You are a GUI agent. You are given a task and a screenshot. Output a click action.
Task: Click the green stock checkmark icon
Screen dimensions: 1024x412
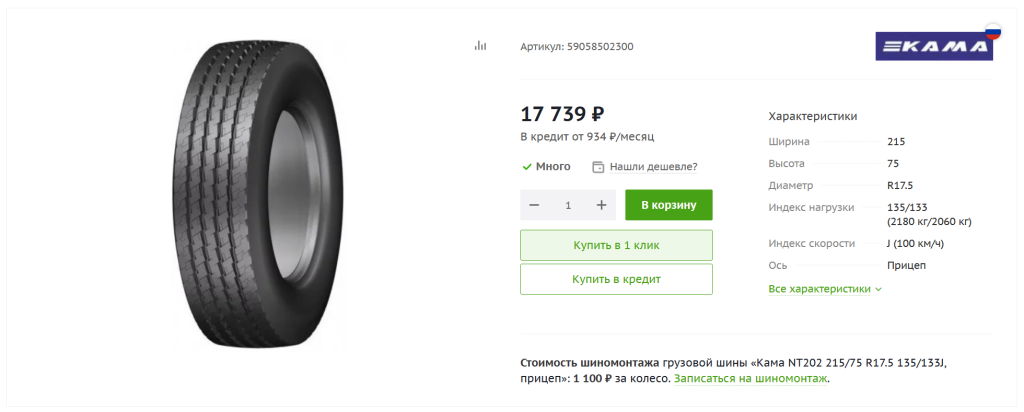pyautogui.click(x=527, y=167)
